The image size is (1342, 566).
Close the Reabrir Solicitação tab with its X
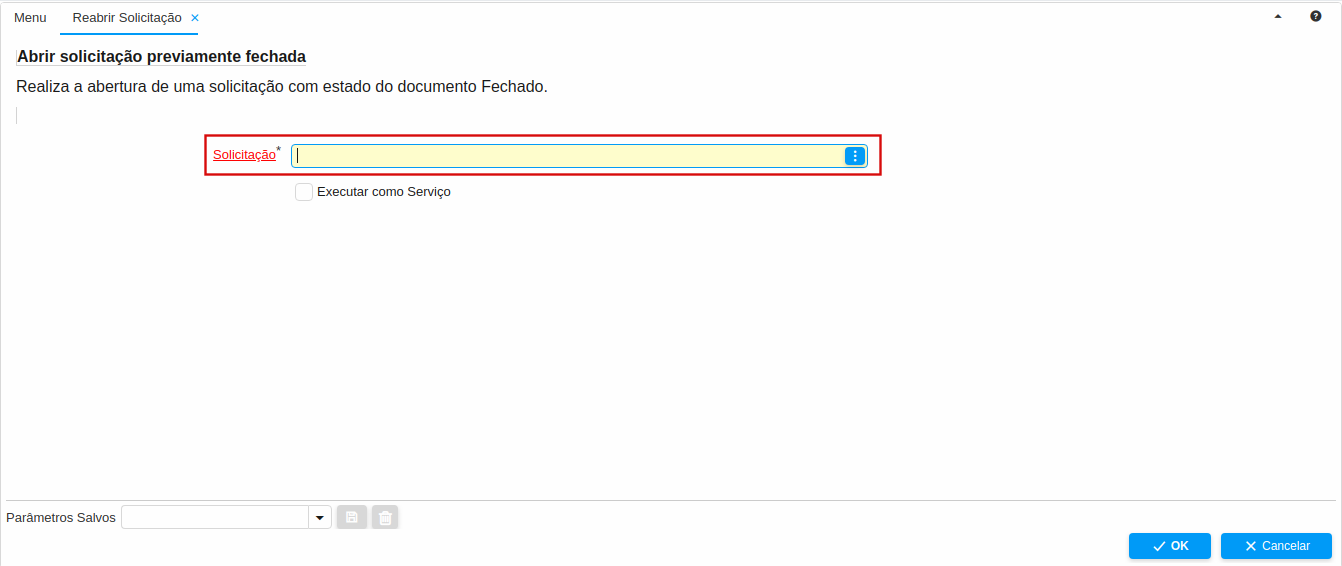pos(195,18)
